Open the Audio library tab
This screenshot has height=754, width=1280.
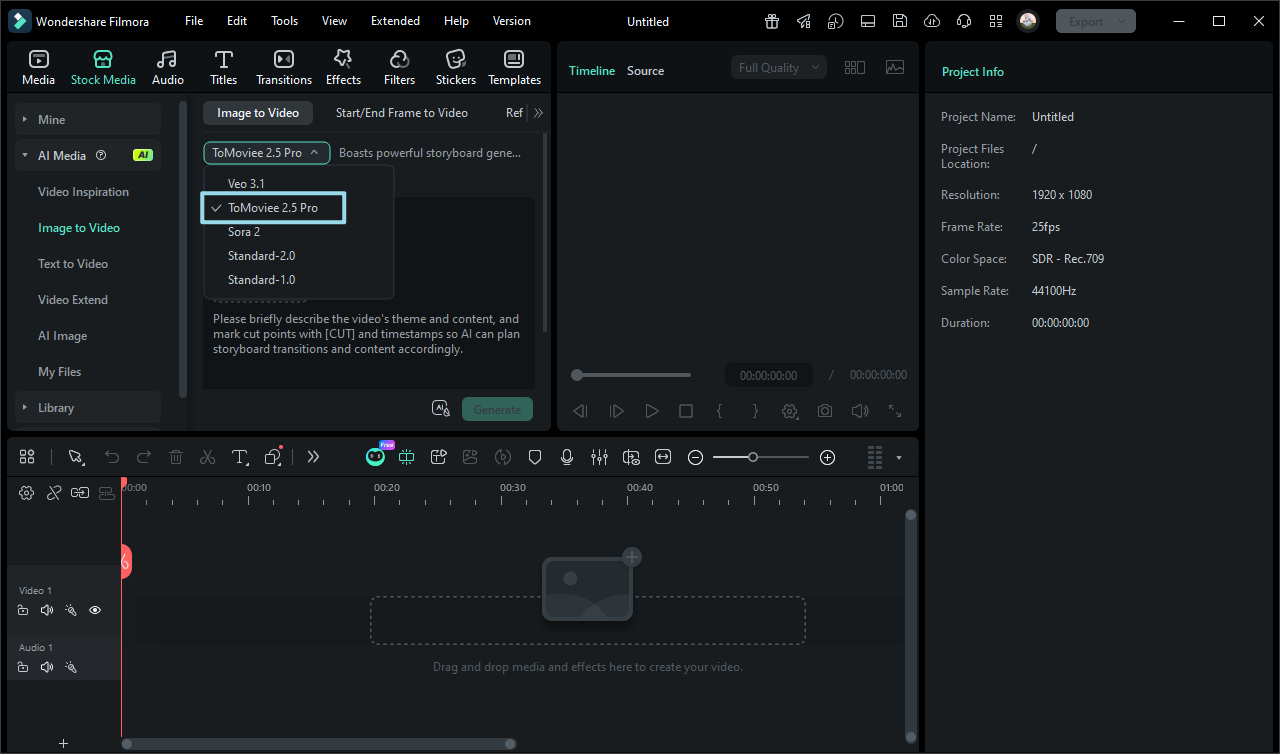coord(168,67)
